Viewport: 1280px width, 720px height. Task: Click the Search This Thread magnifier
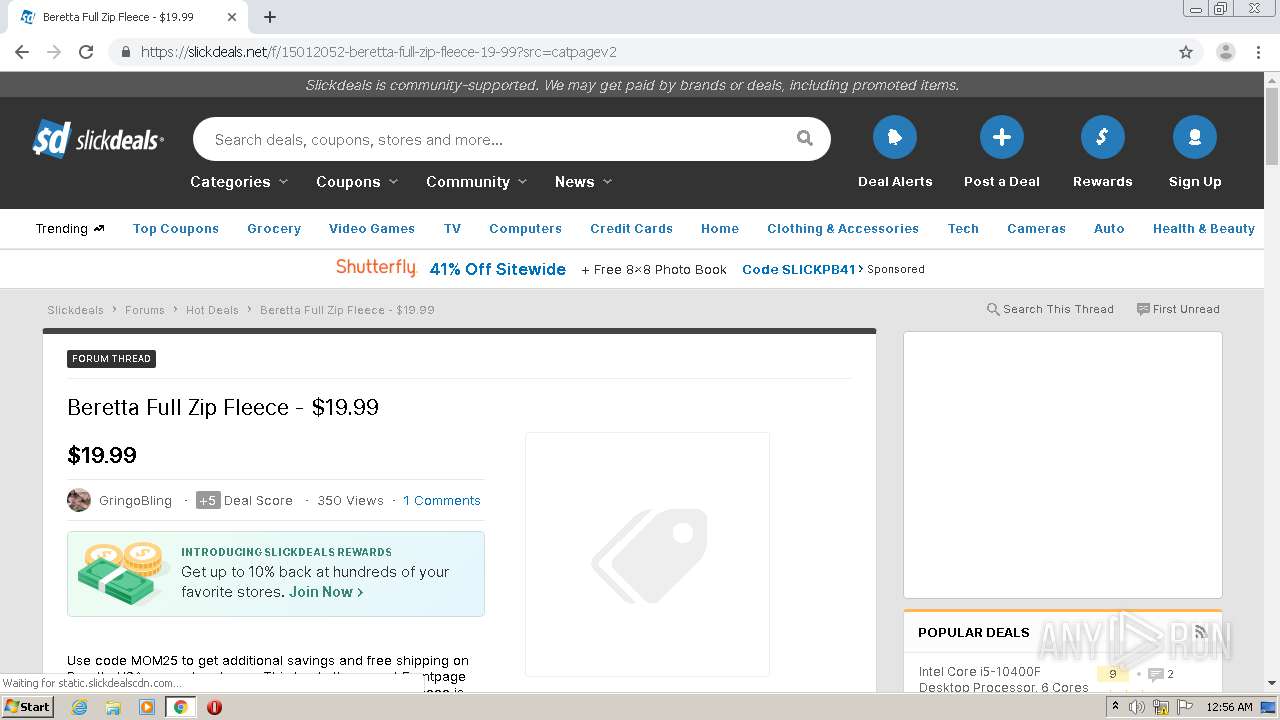point(993,309)
